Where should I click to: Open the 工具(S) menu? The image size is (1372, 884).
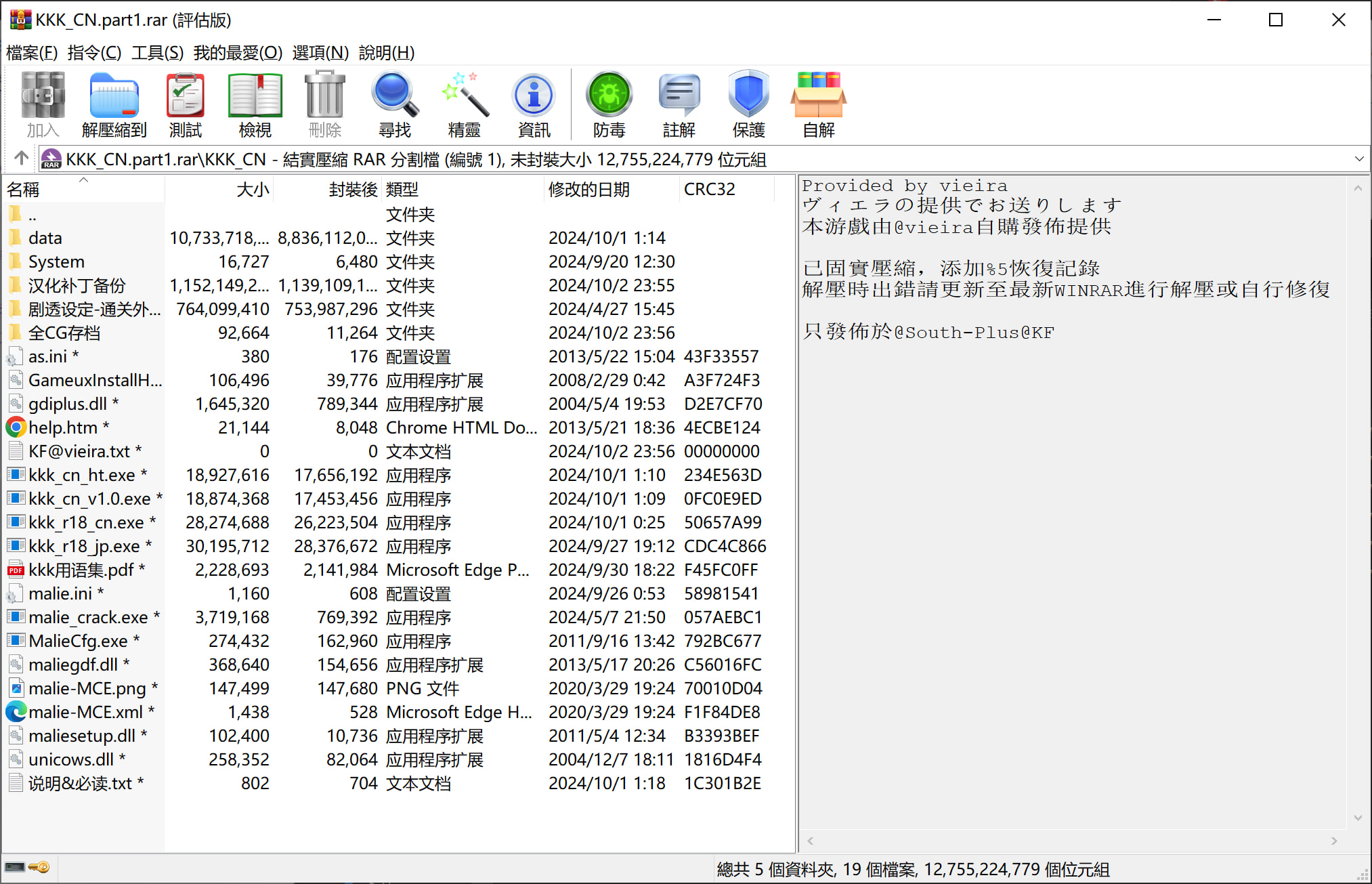157,52
